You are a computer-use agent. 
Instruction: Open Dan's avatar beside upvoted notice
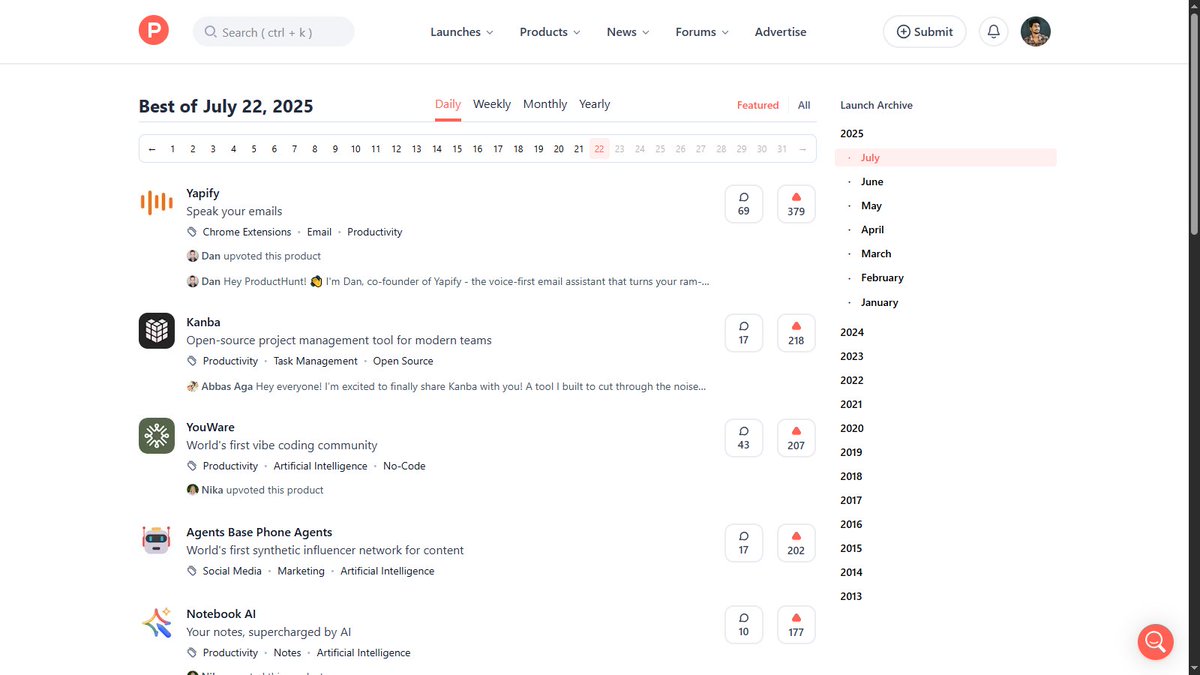coord(192,256)
